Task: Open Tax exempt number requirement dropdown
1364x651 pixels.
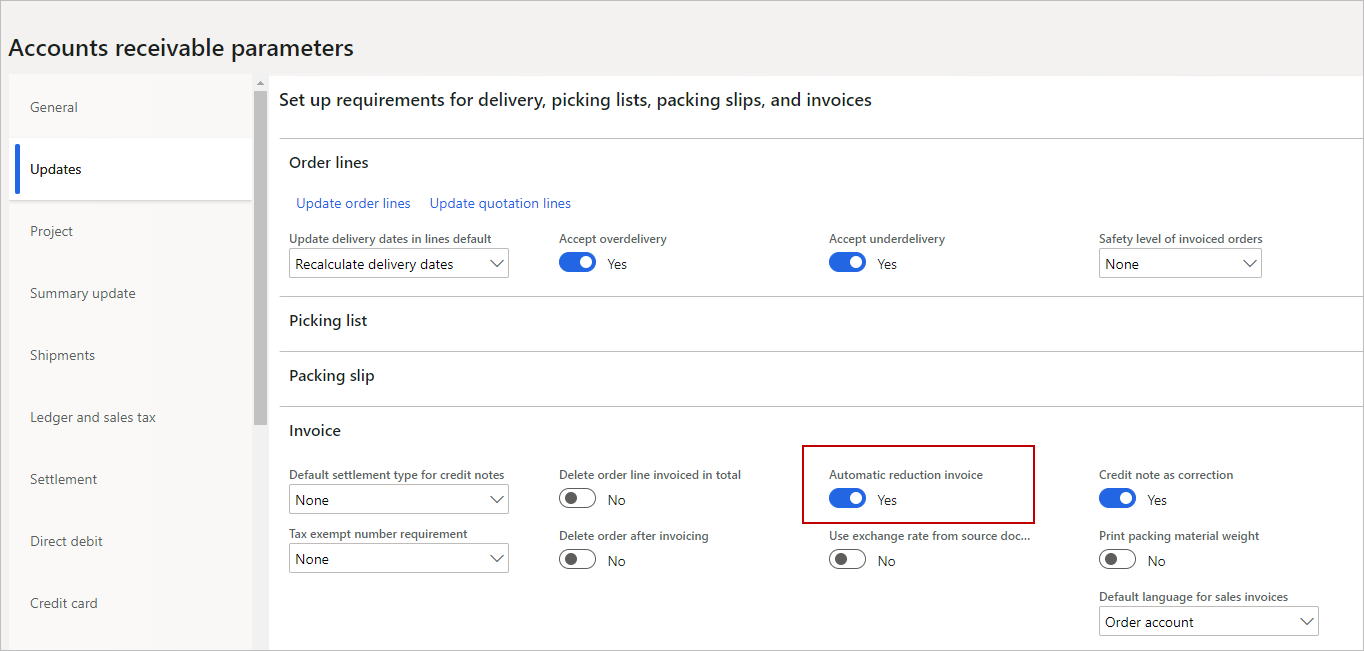Action: [398, 559]
